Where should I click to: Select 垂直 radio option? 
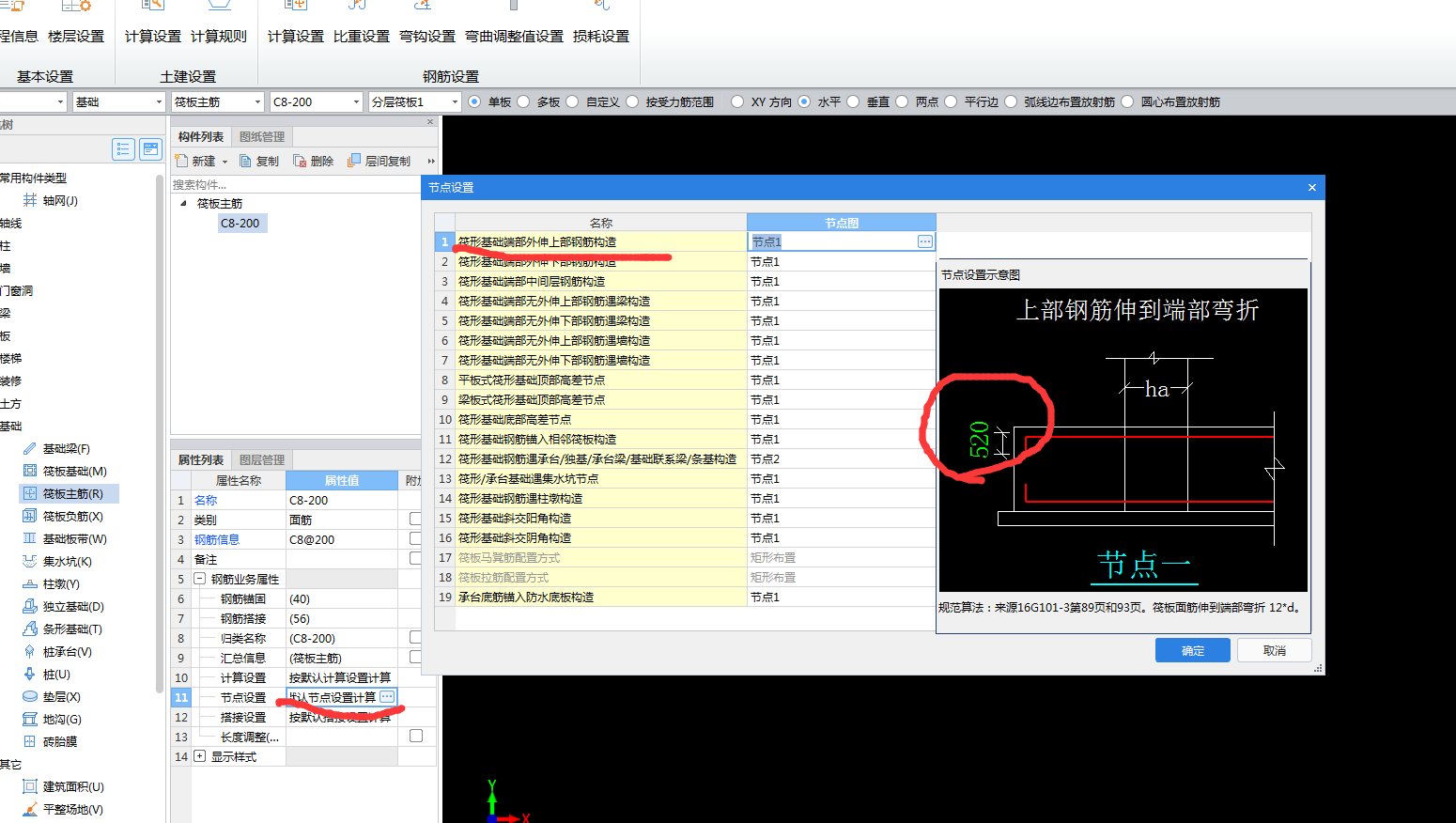click(x=853, y=102)
